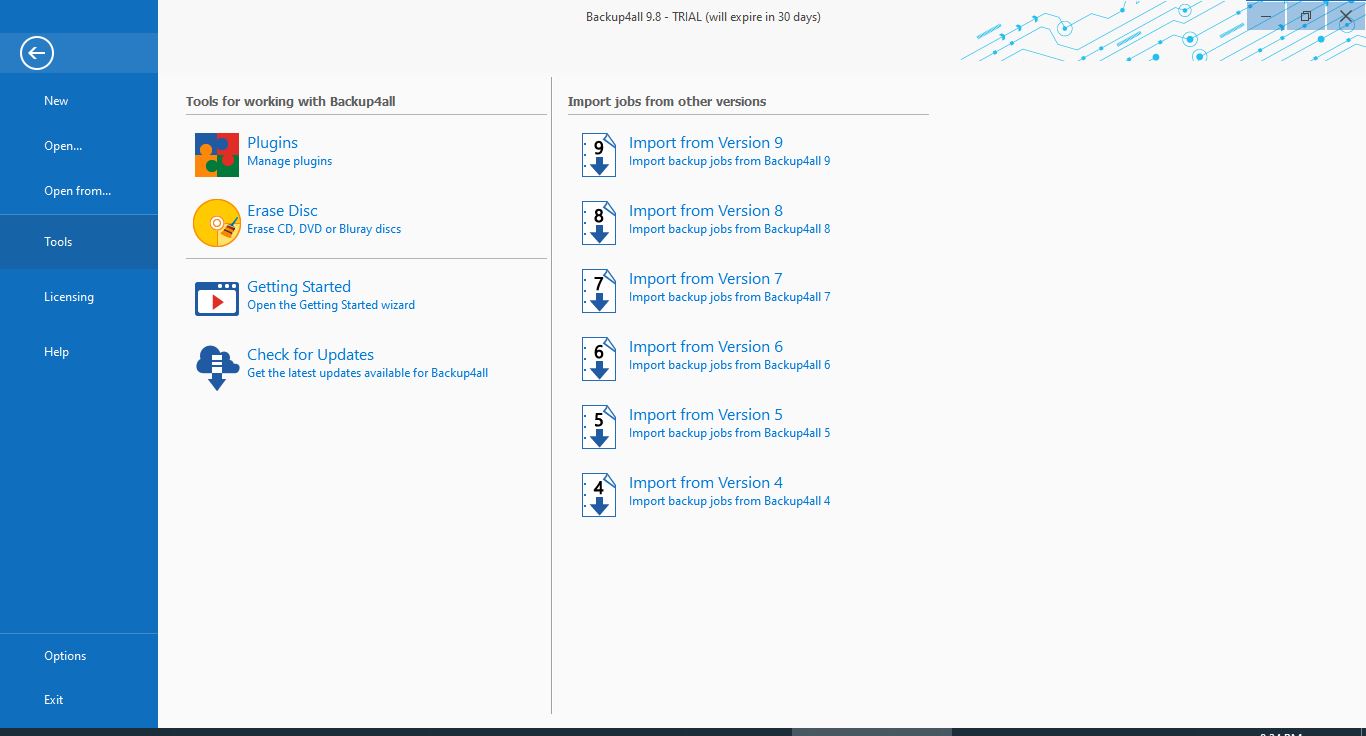
Task: Click the Import Version 6 document icon
Action: (599, 359)
